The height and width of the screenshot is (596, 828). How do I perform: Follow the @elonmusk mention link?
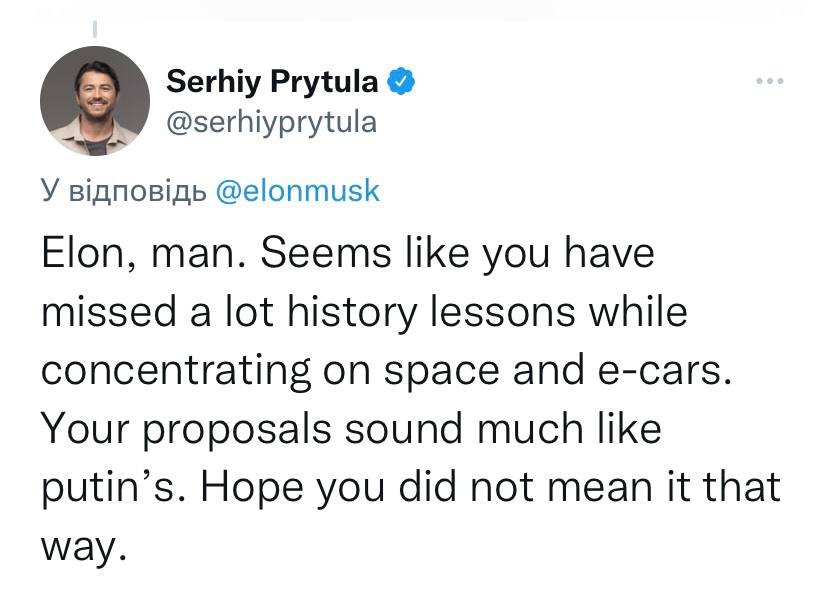(298, 191)
